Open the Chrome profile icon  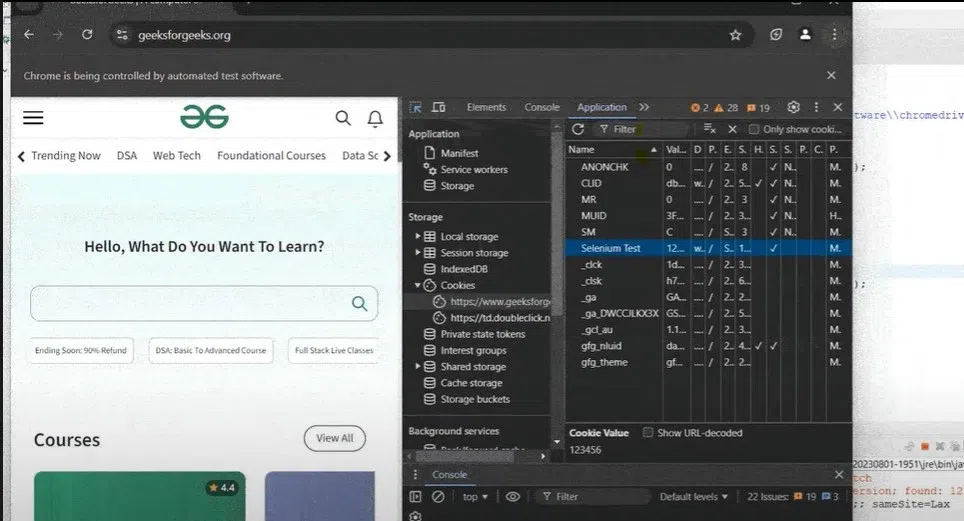805,35
